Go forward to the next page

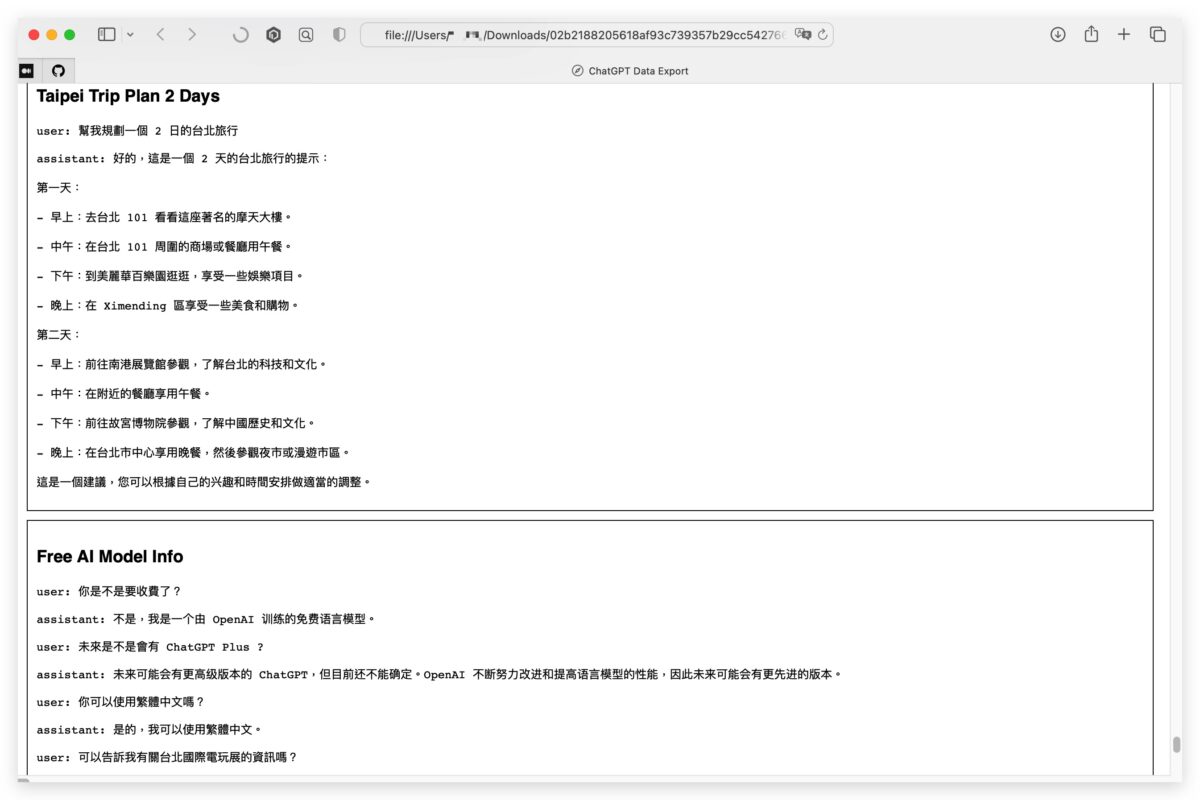tap(192, 34)
